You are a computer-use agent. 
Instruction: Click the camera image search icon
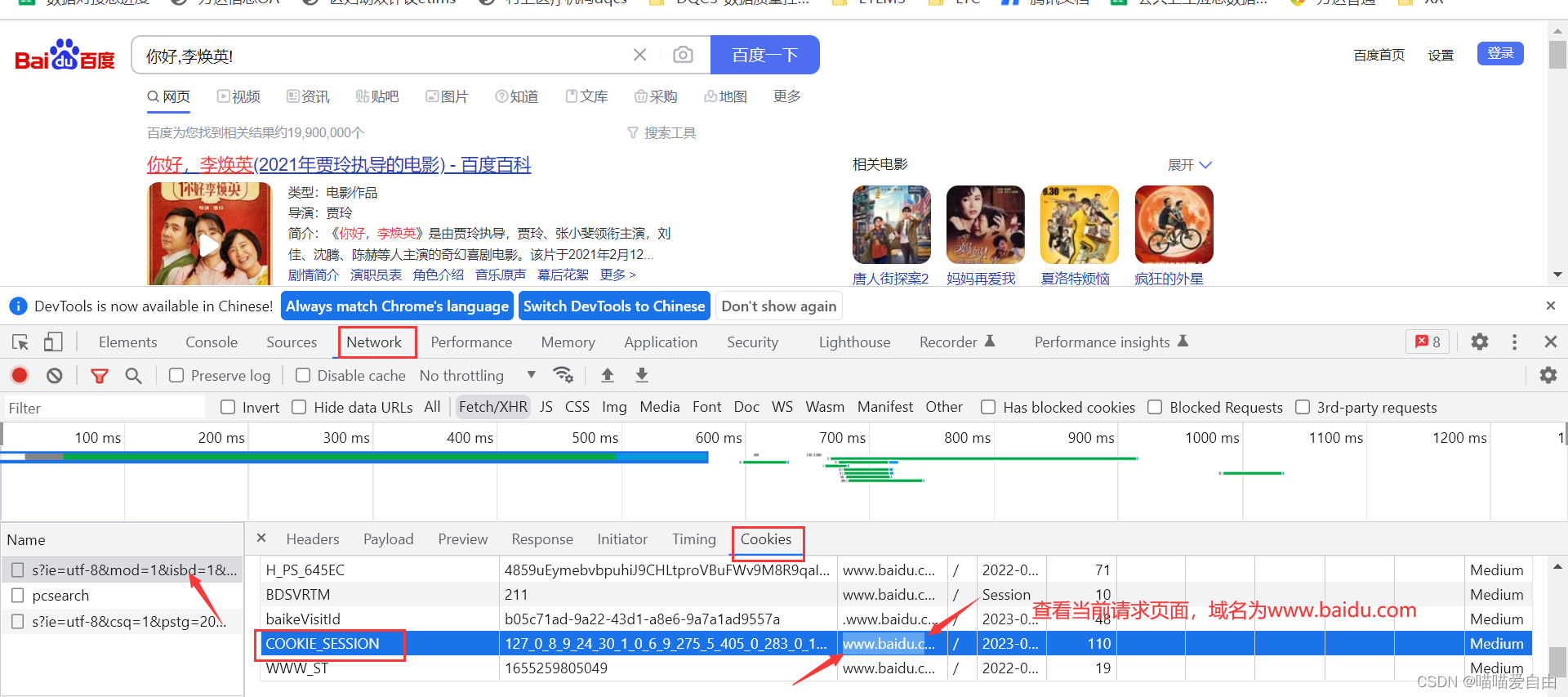point(683,55)
